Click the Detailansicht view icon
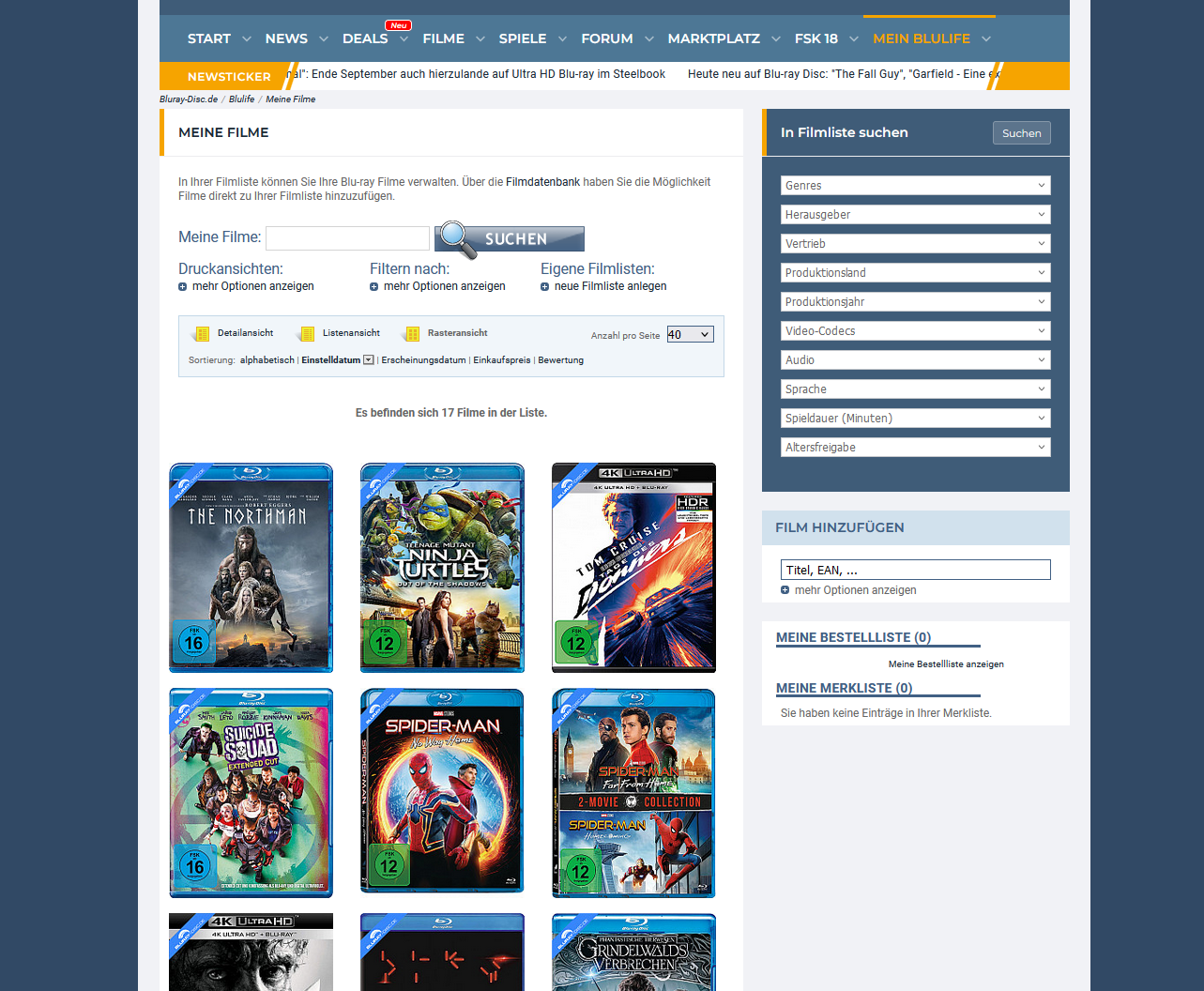This screenshot has width=1204, height=991. [202, 334]
